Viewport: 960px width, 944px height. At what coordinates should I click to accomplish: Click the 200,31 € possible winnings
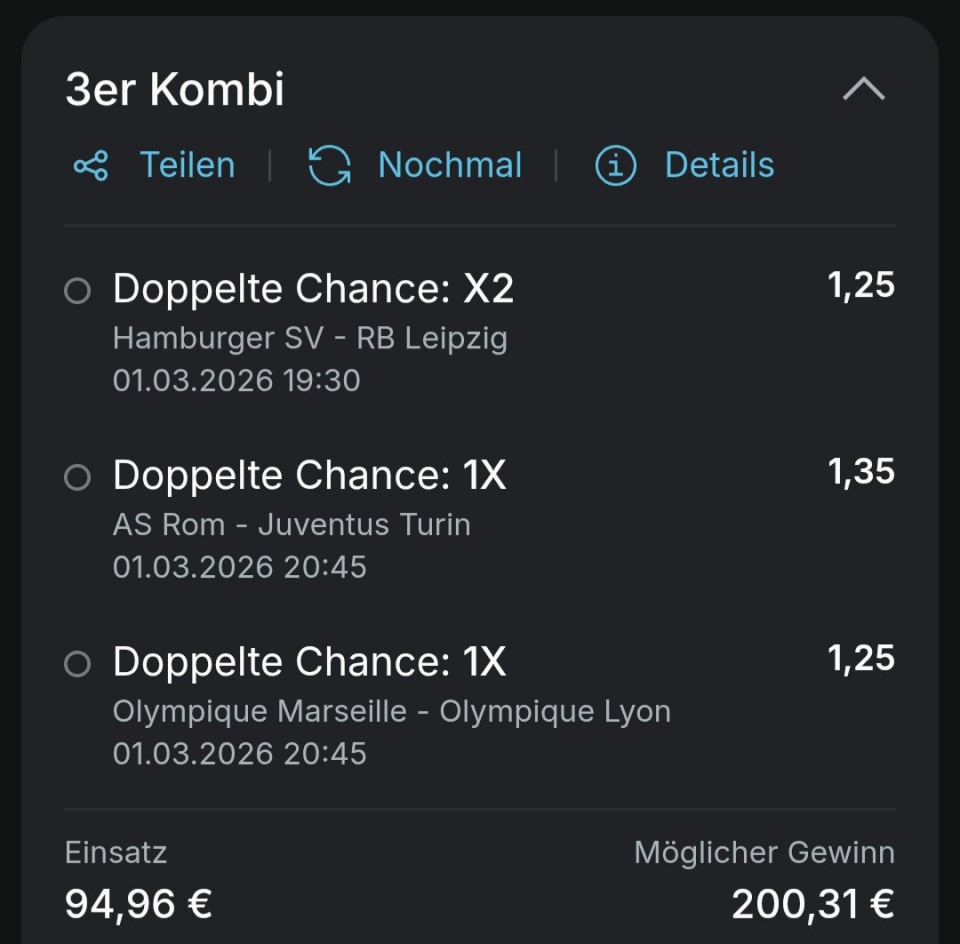pyautogui.click(x=812, y=904)
